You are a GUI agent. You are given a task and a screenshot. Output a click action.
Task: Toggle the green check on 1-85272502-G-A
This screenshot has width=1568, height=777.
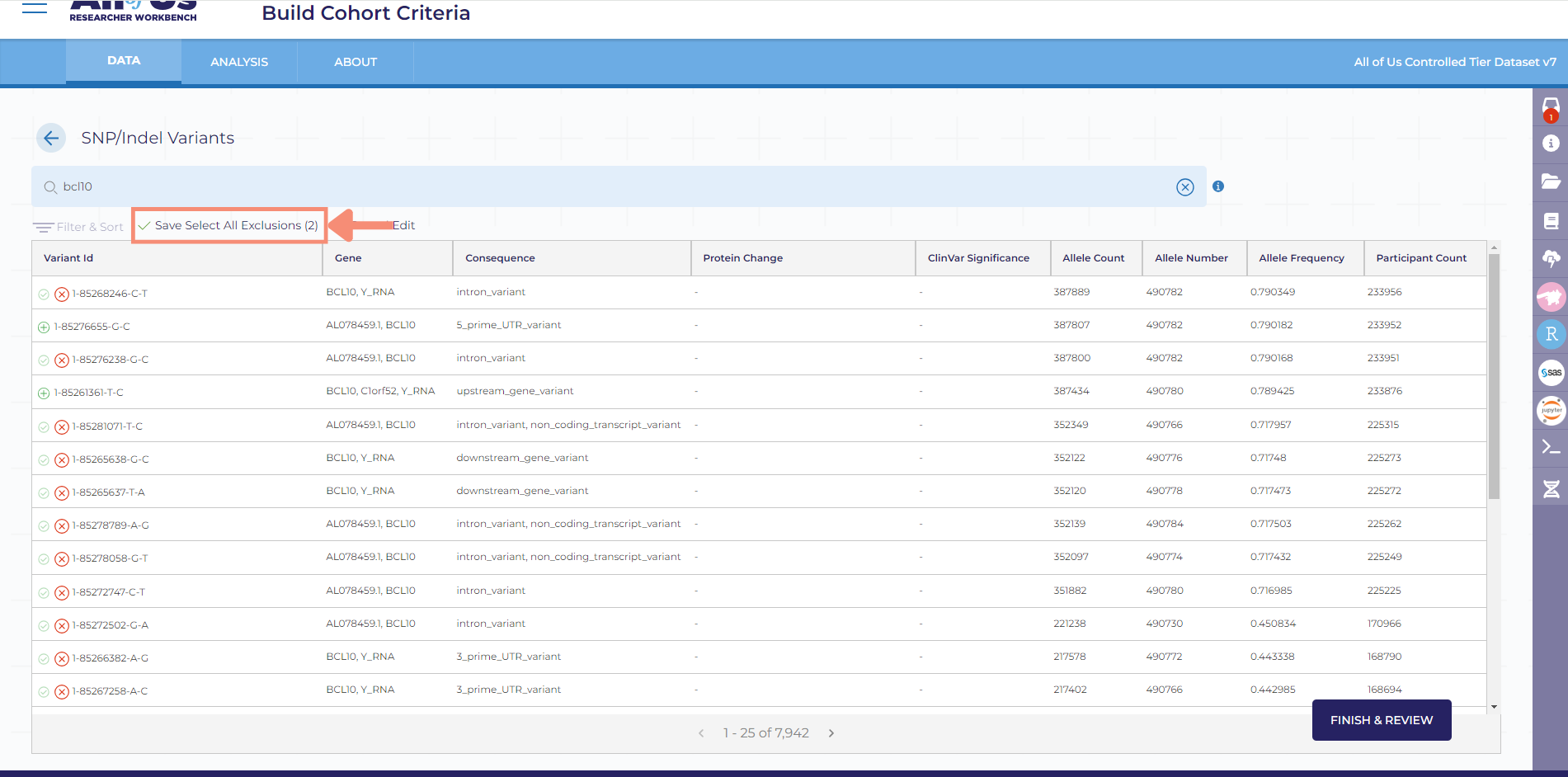tap(44, 625)
